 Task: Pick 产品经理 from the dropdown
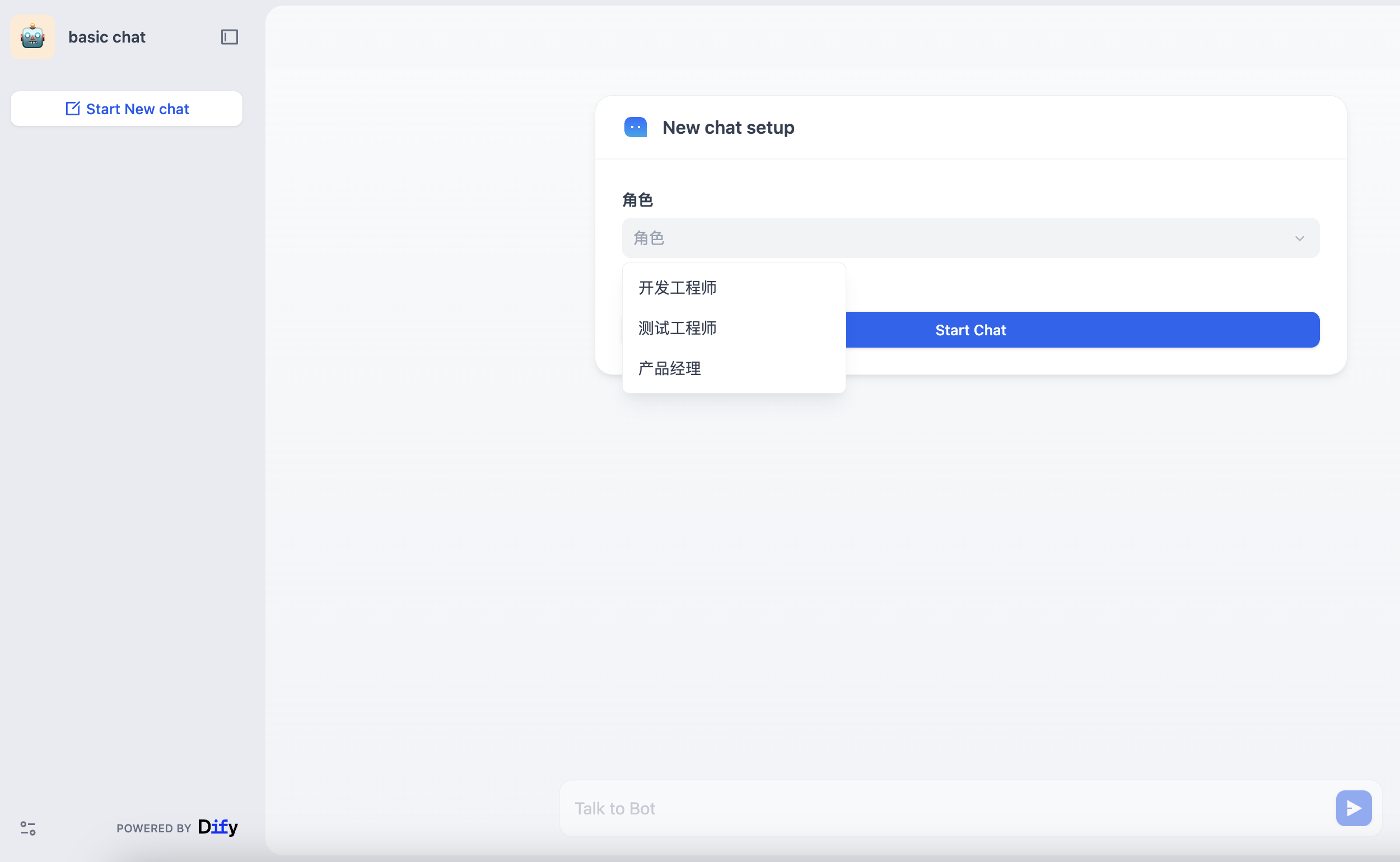(670, 368)
